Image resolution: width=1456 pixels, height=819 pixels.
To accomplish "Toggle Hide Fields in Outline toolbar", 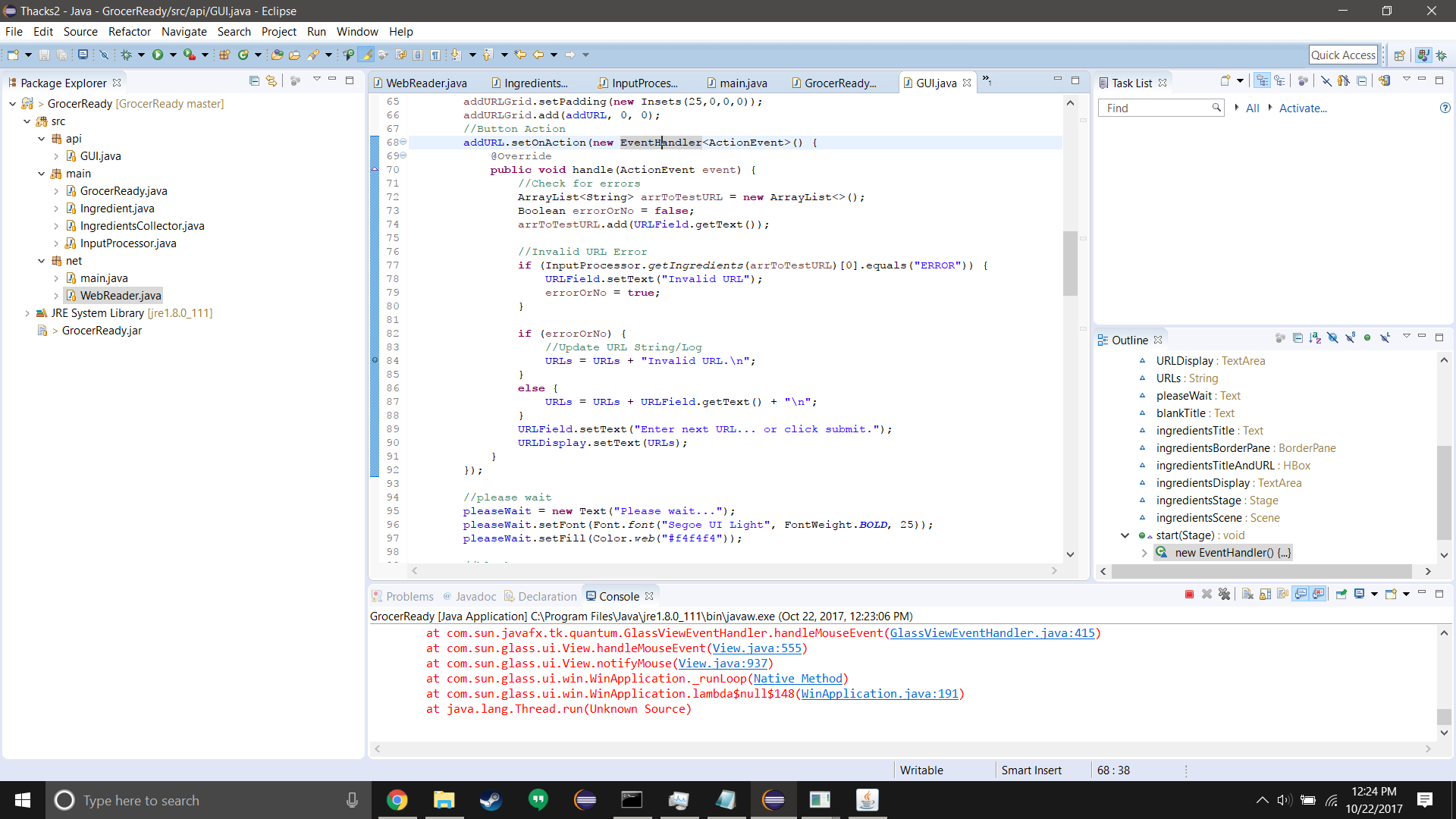I will pyautogui.click(x=1332, y=338).
